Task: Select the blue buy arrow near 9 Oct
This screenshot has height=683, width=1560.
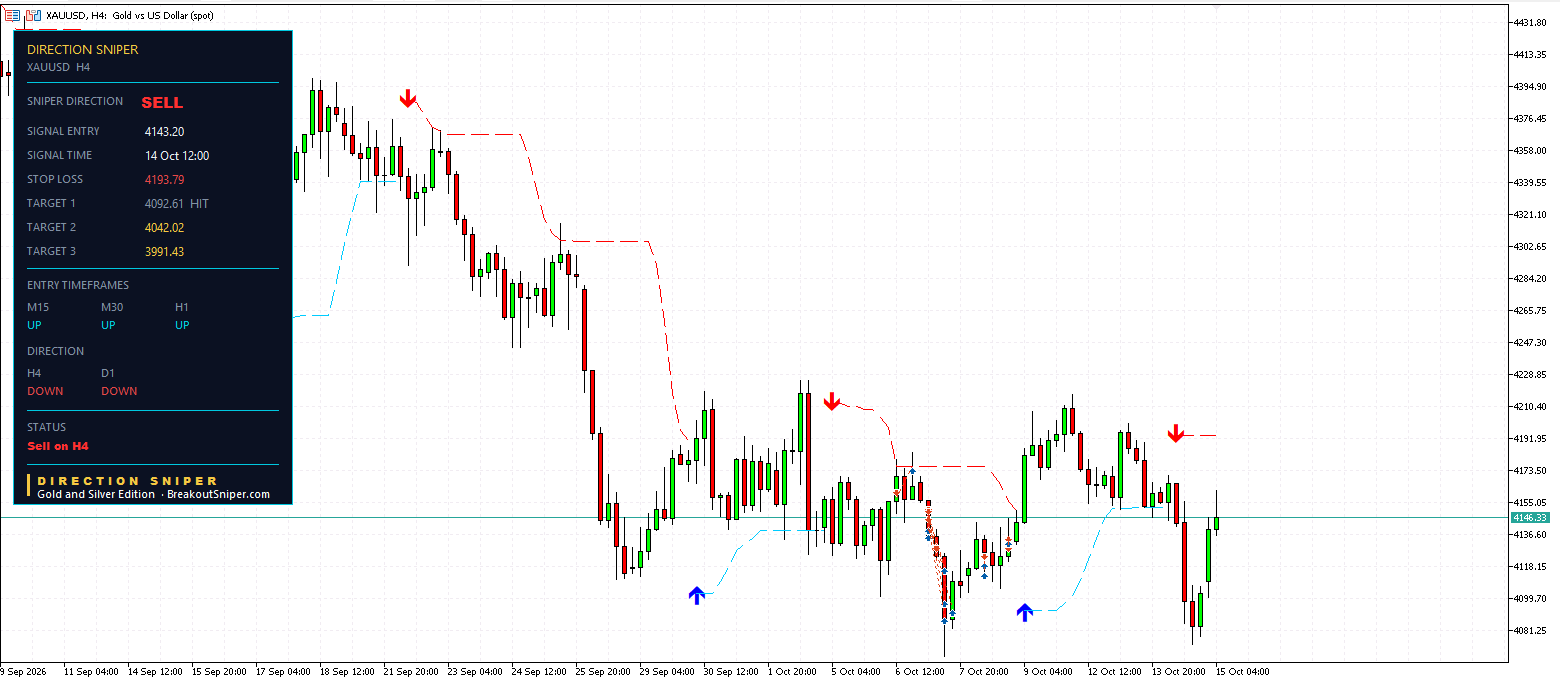Action: coord(1024,612)
